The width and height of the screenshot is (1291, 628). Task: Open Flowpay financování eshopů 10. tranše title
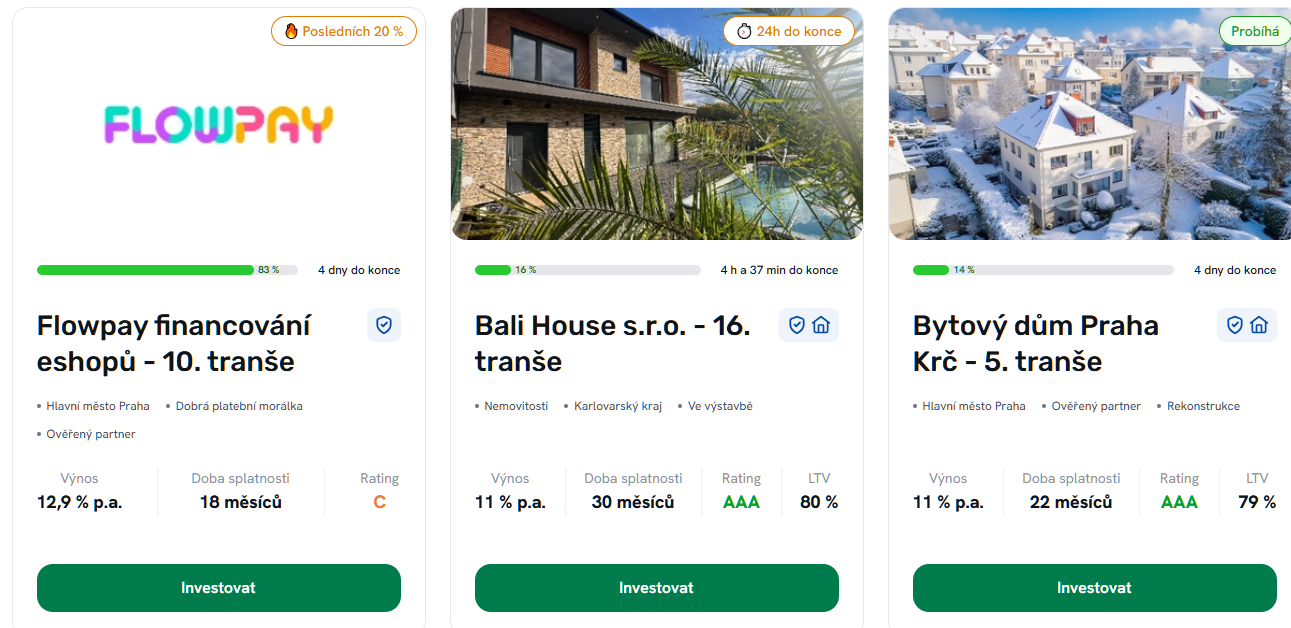[x=174, y=343]
